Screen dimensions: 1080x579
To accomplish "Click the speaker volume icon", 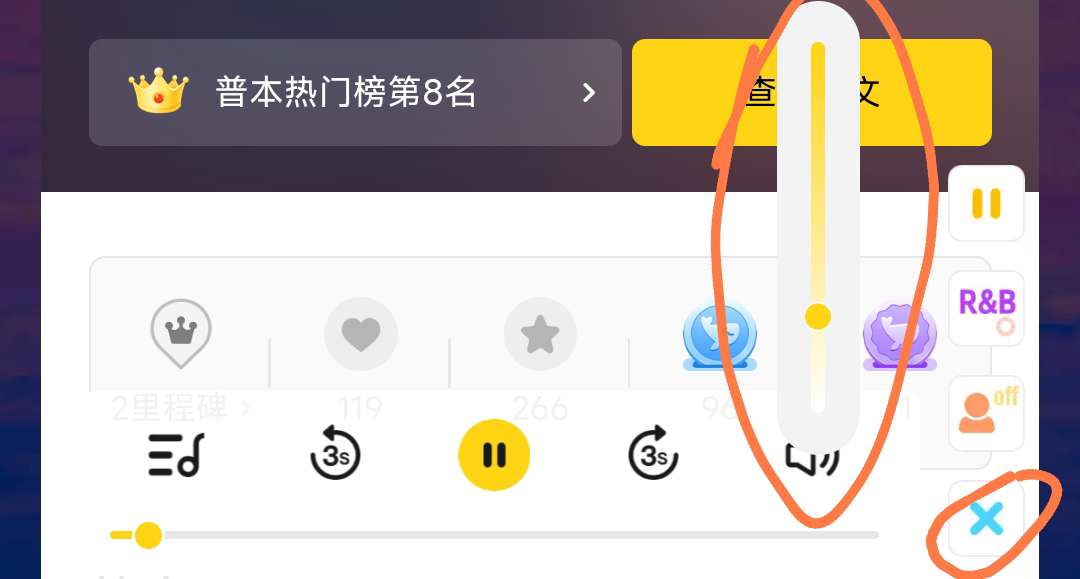I will [x=812, y=459].
